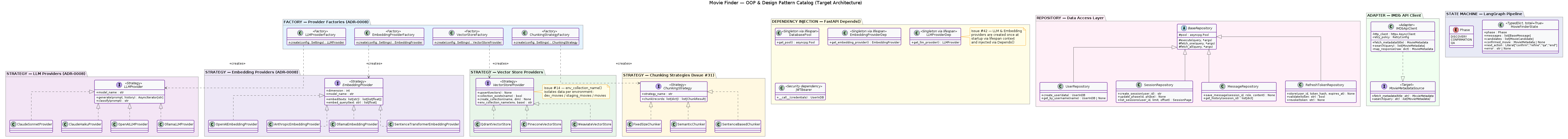Click the '+__call__(credentials) : UserInDB' method

[800, 98]
